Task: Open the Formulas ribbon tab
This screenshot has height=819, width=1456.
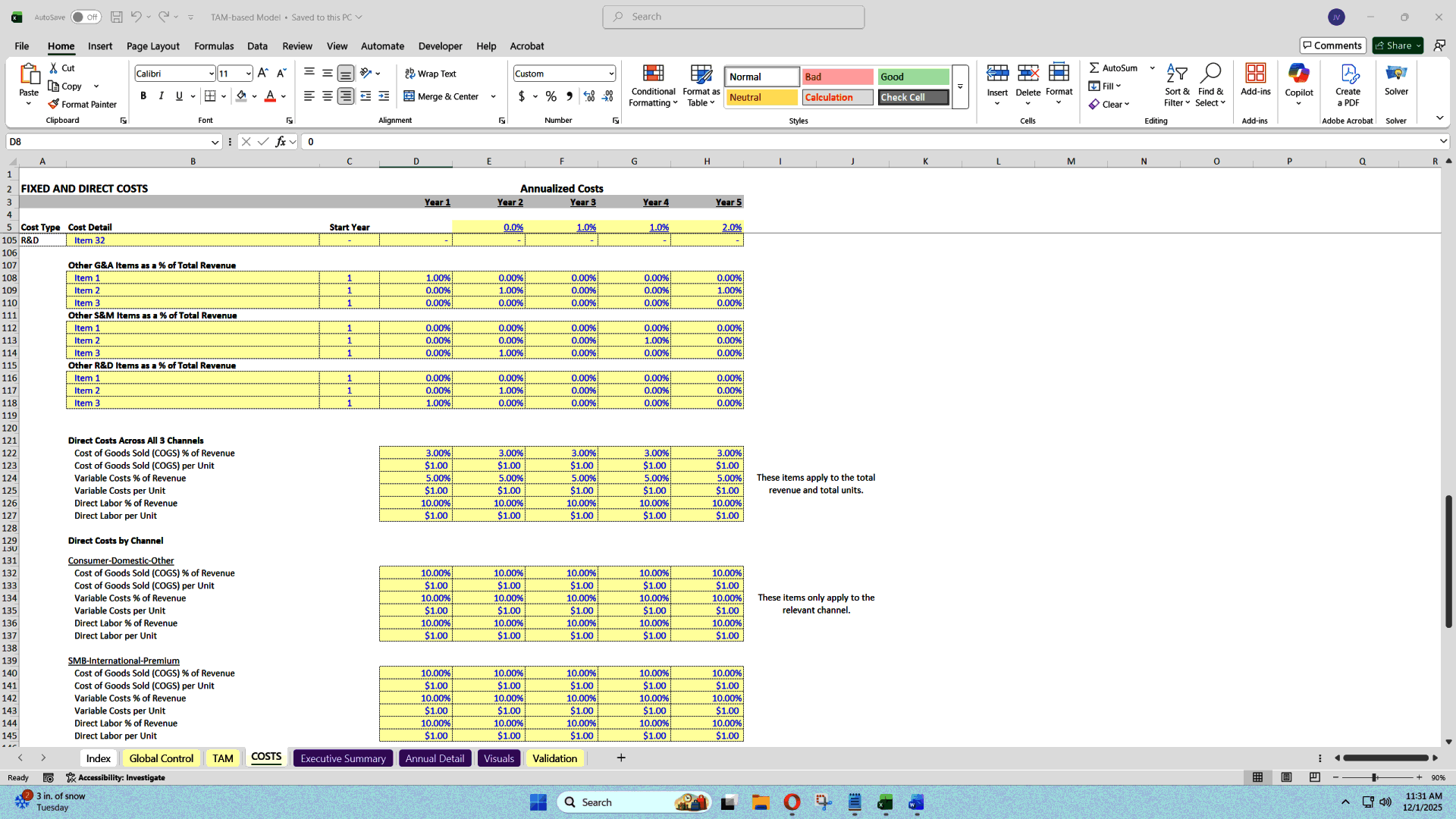Action: [x=213, y=46]
